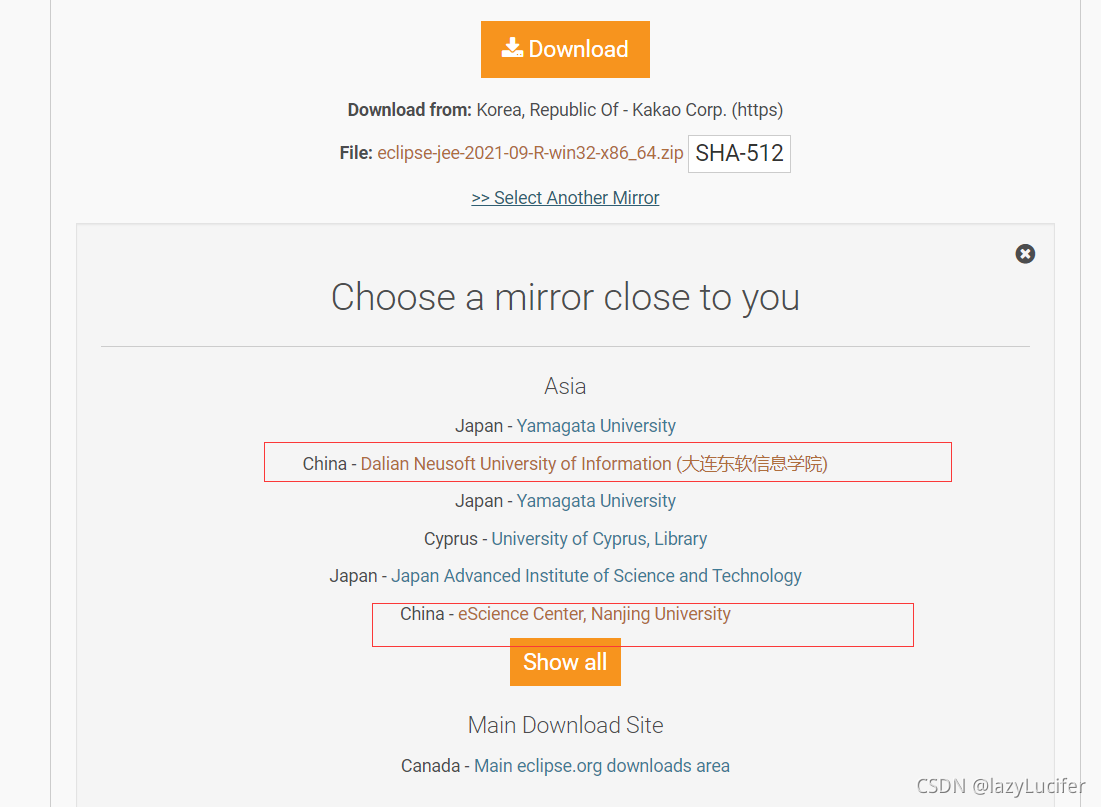The image size is (1101, 807).
Task: Click the Asia region heading
Action: click(x=565, y=386)
